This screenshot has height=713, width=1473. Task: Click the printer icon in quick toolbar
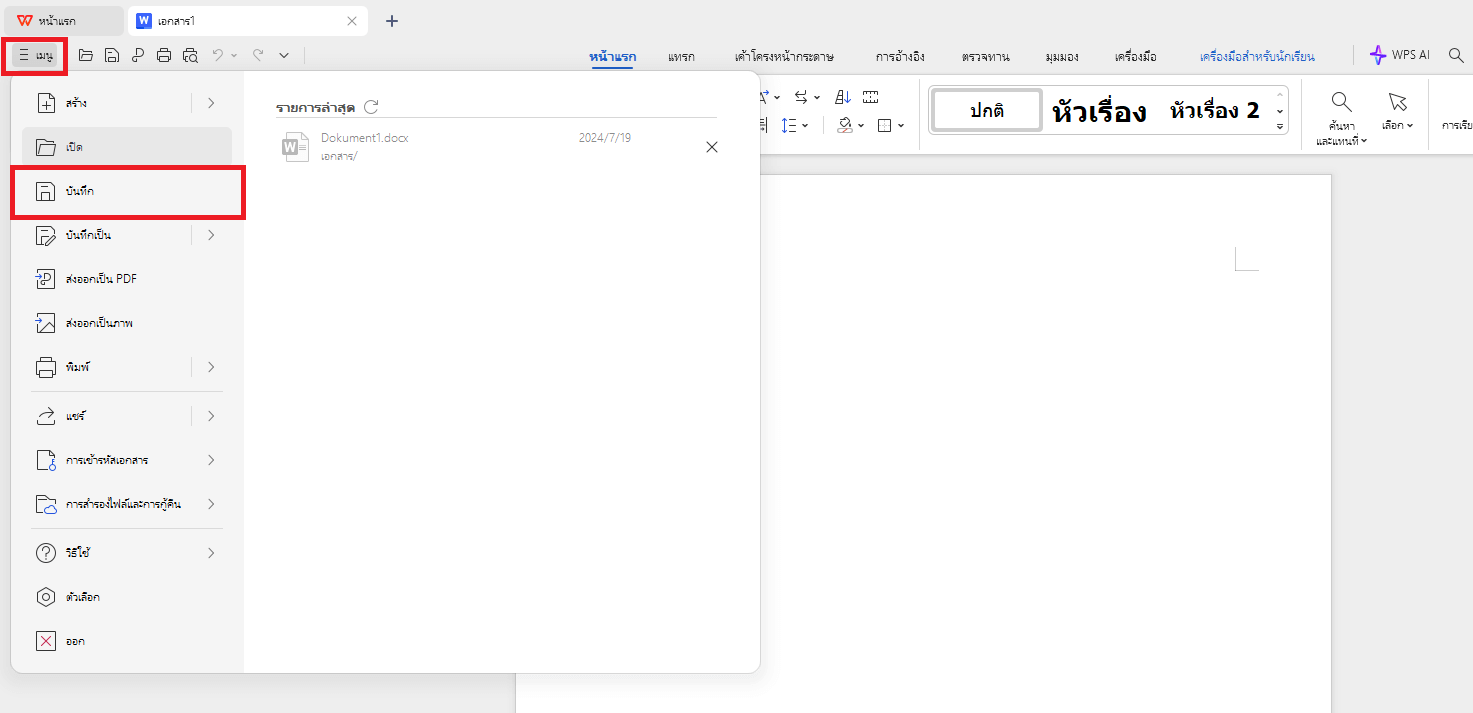point(164,55)
